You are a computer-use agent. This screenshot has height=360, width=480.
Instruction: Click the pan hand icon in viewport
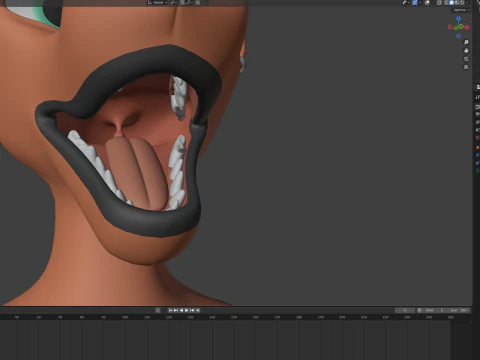pos(466,51)
